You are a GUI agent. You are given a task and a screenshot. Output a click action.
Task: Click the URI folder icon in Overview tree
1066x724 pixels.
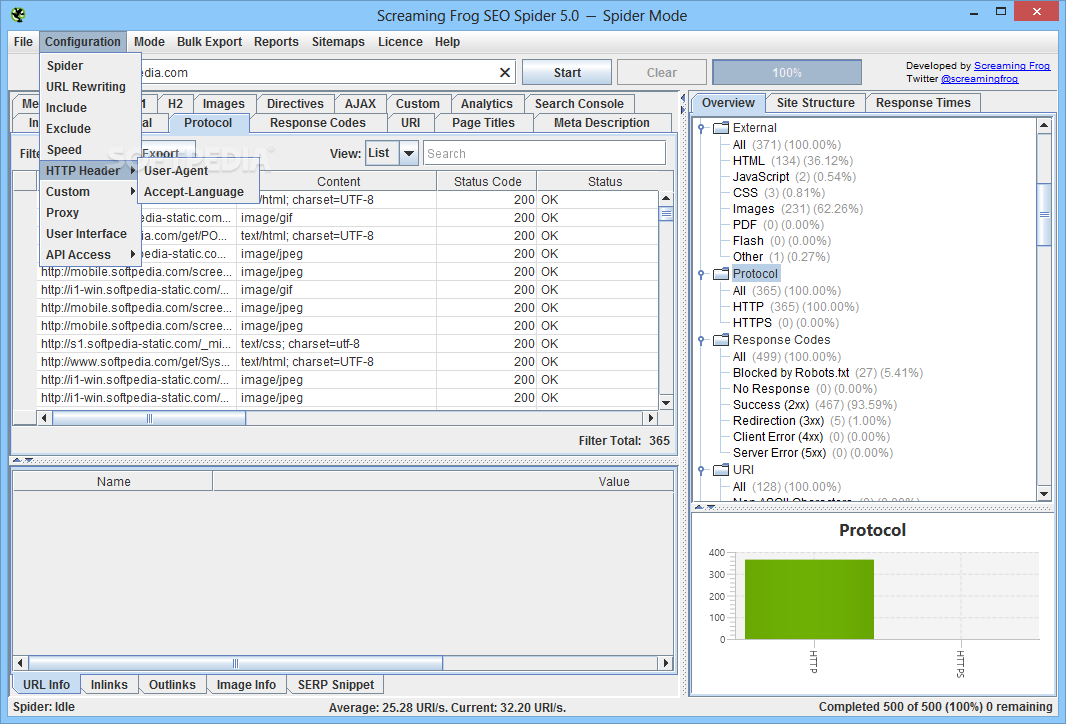point(721,470)
